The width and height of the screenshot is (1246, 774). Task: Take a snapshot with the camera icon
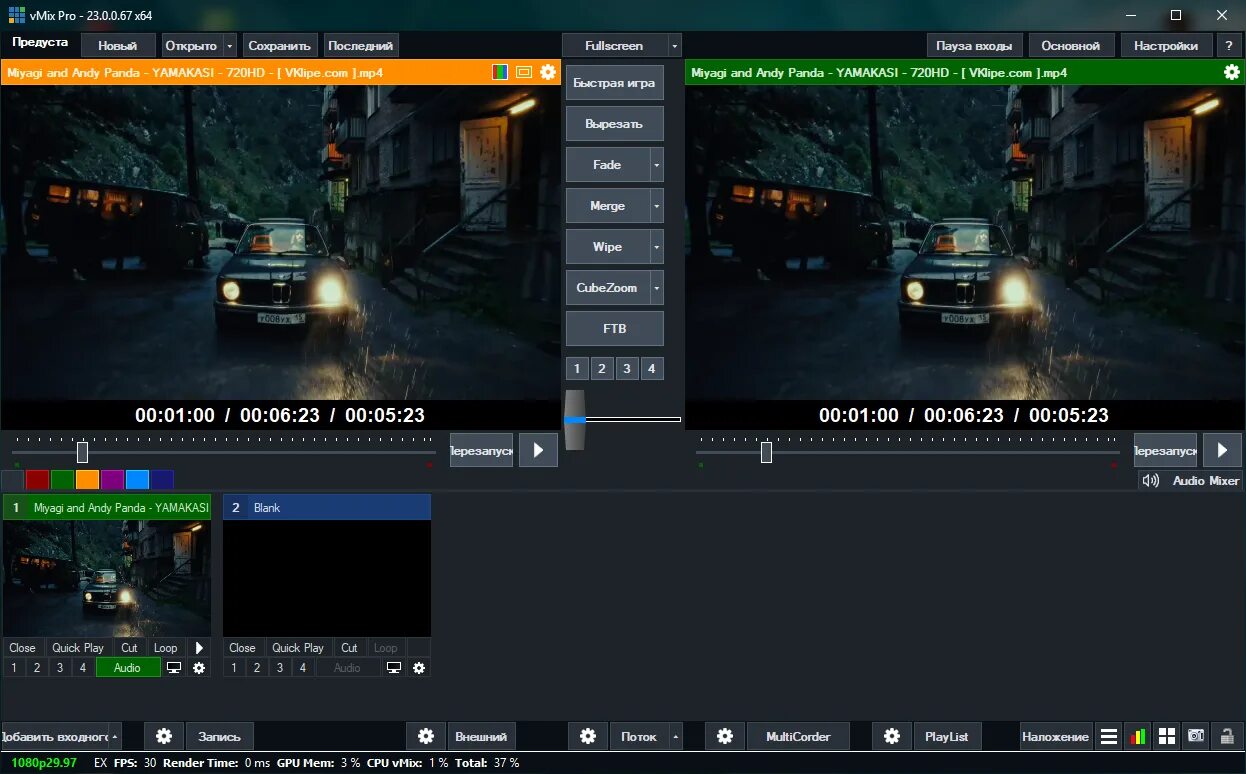click(1196, 736)
